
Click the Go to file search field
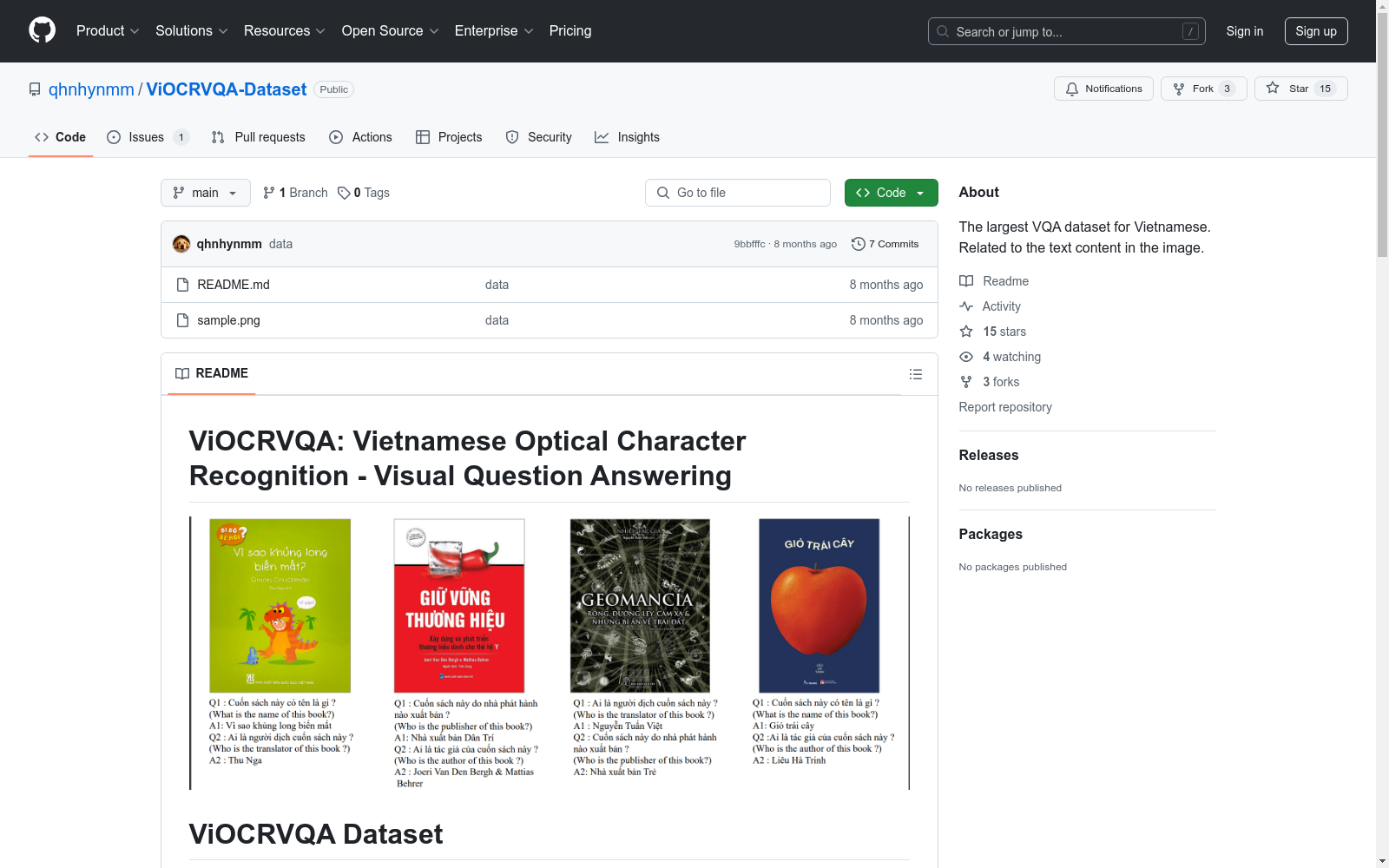click(x=738, y=193)
